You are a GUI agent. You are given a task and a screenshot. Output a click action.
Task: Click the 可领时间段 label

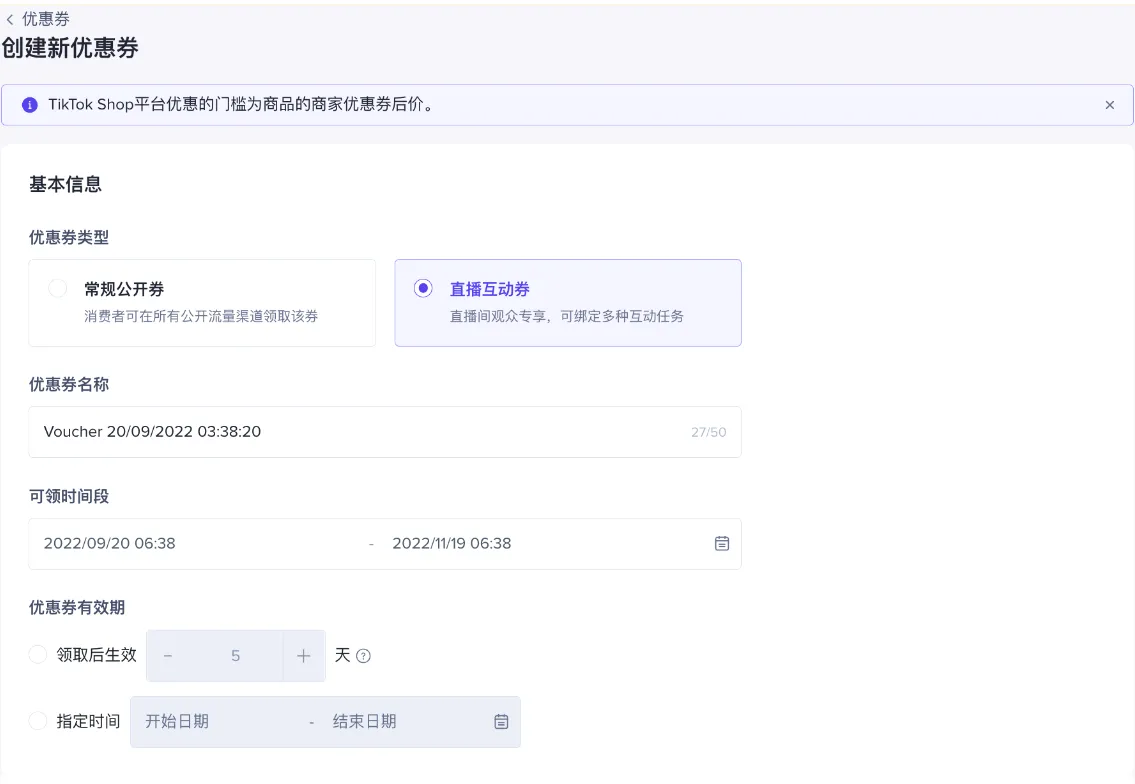[x=69, y=497]
